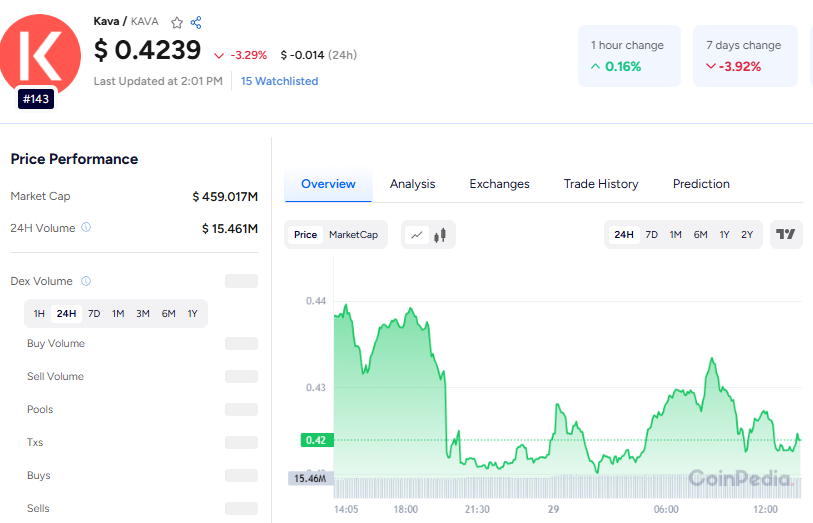Set chart range to 2Y

tap(747, 235)
